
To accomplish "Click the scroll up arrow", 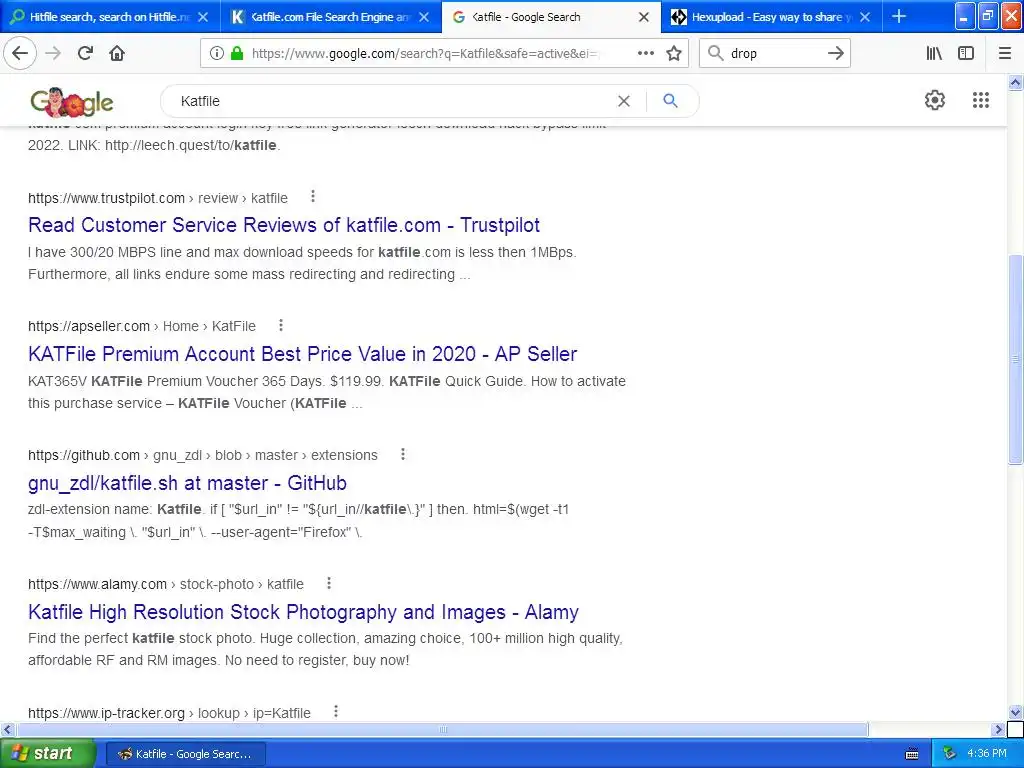I will 1015,82.
